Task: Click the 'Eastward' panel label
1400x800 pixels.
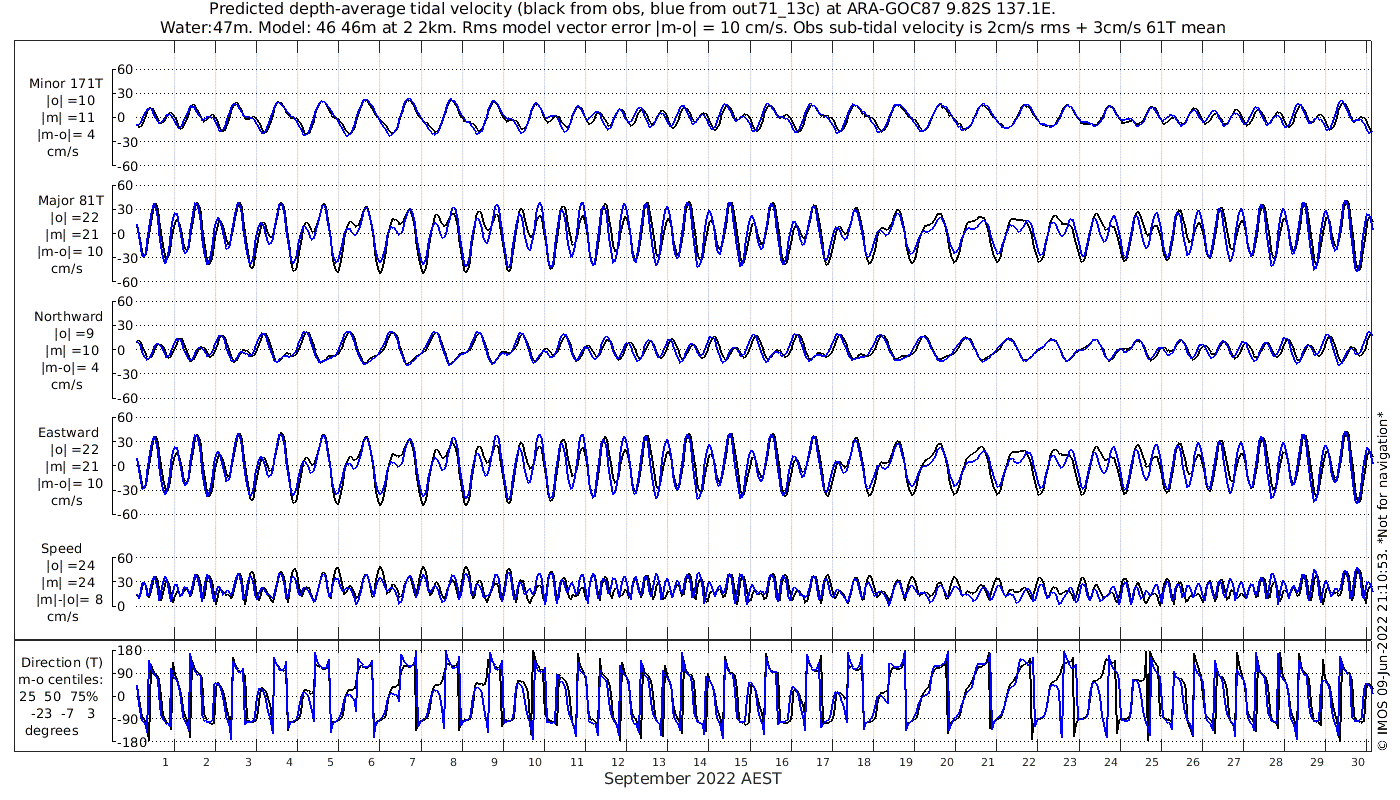Action: [x=69, y=433]
